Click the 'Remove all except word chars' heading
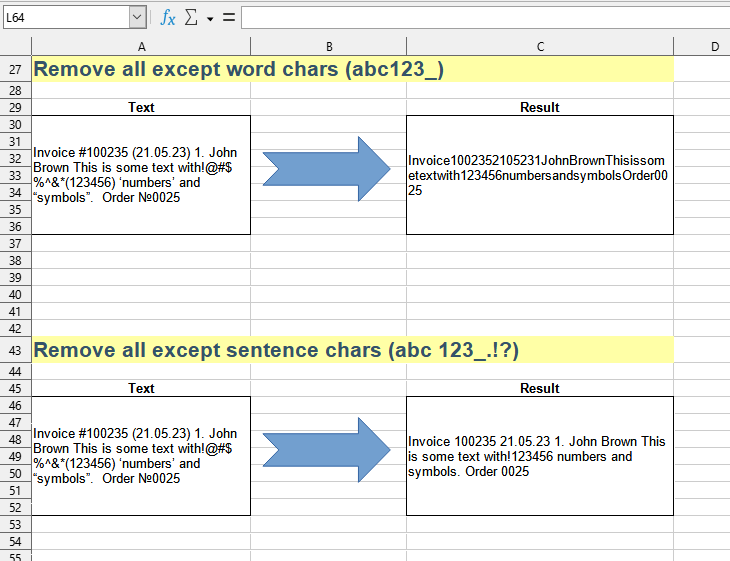The height and width of the screenshot is (561, 730). (x=238, y=70)
